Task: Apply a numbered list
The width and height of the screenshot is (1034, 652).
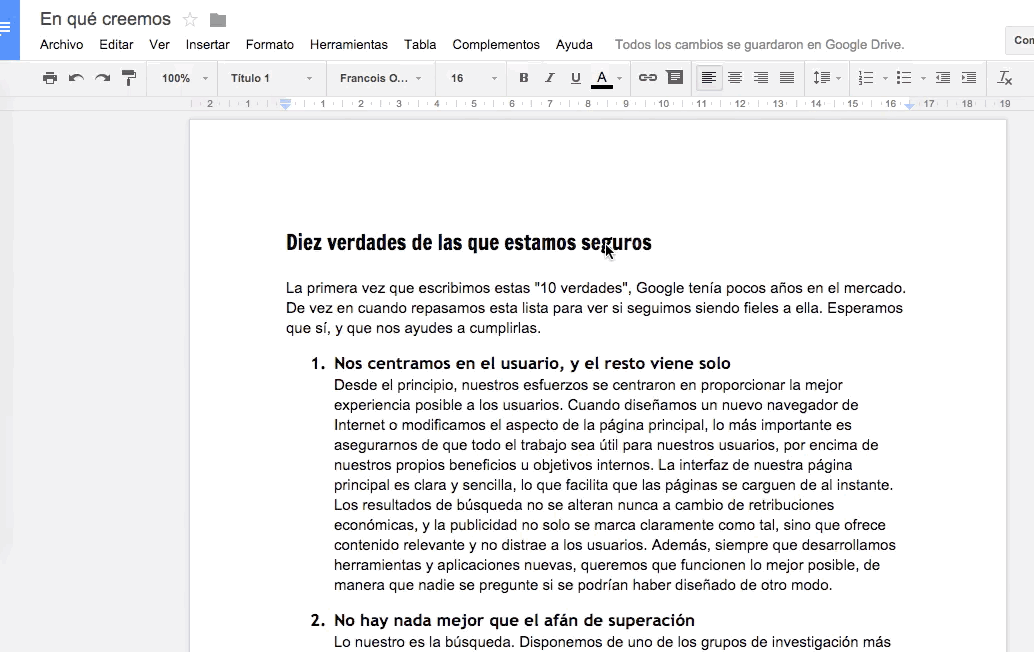Action: 866,78
